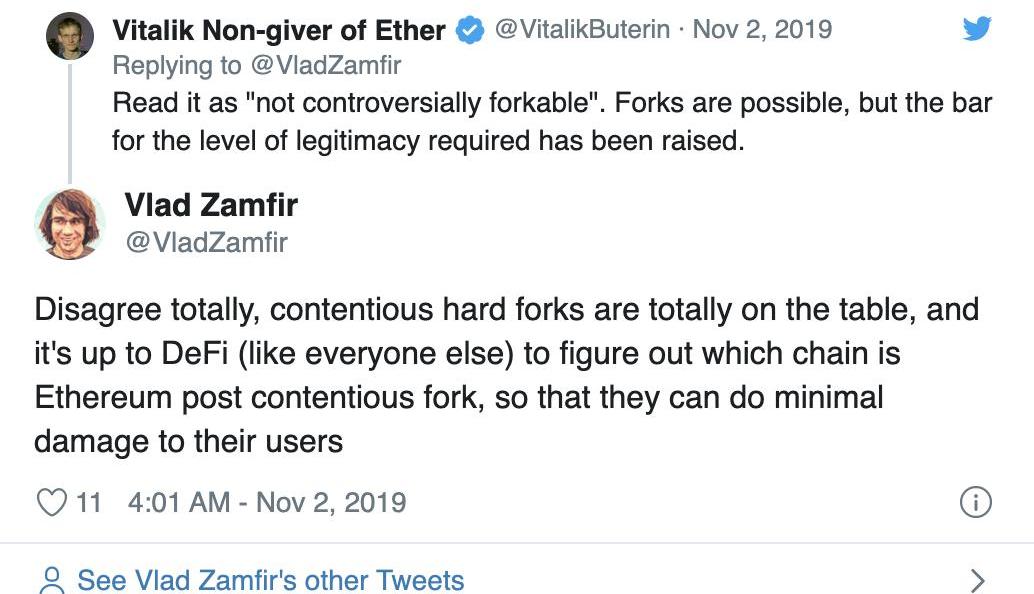Screen dimensions: 1034x594
Task: Click the info circle icon
Action: (975, 501)
